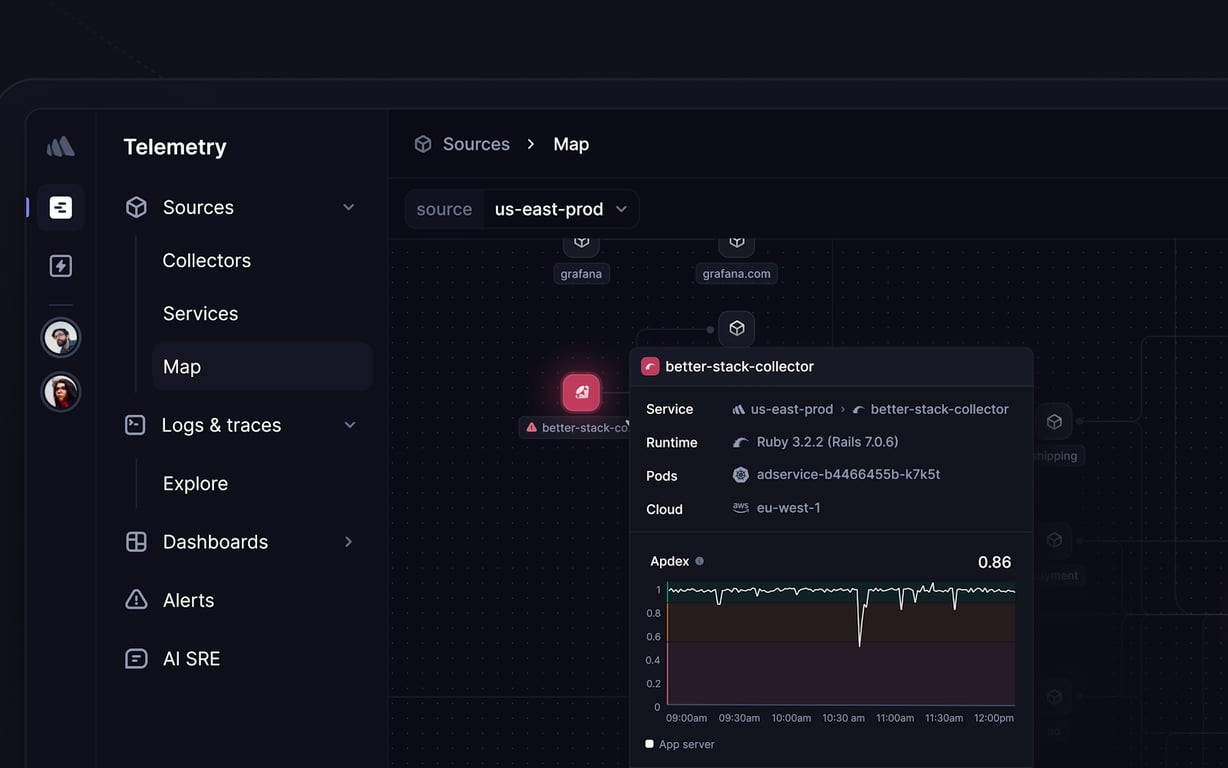Image resolution: width=1228 pixels, height=768 pixels.
Task: Click the grafana.com node label
Action: tap(737, 272)
